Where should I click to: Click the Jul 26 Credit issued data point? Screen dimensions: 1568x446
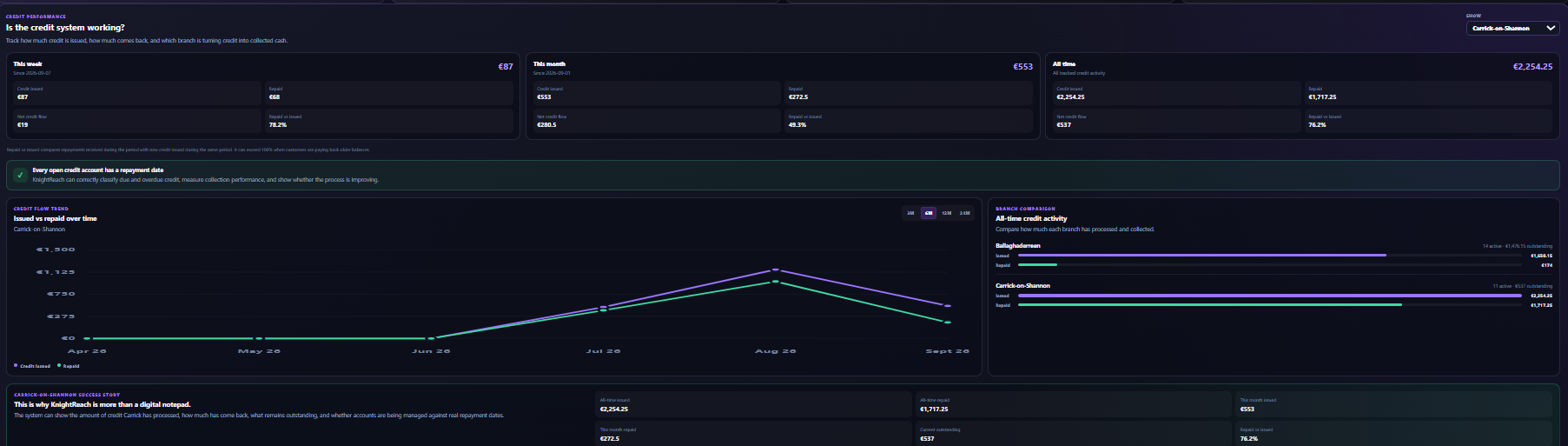[604, 307]
